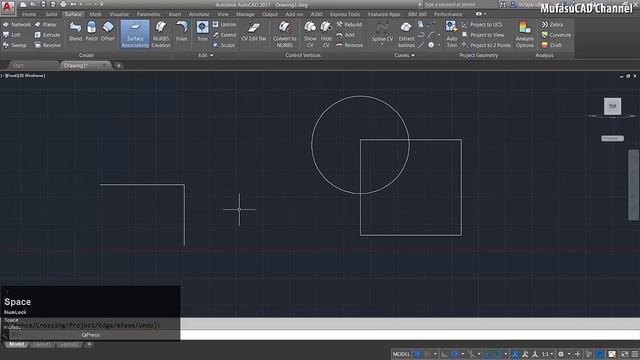Run the Sculpt surface command

[224, 45]
